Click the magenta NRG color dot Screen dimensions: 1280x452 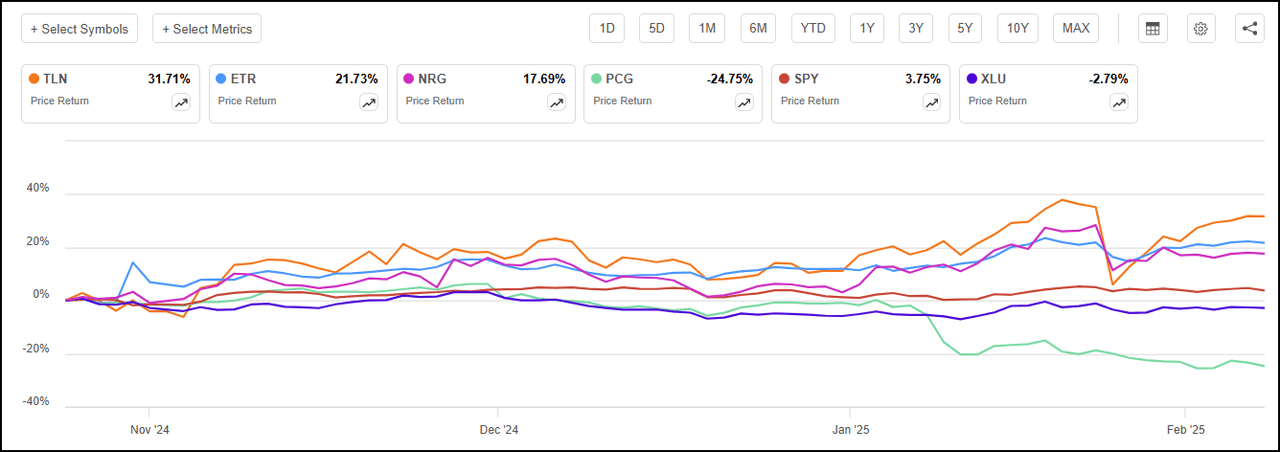pos(411,78)
